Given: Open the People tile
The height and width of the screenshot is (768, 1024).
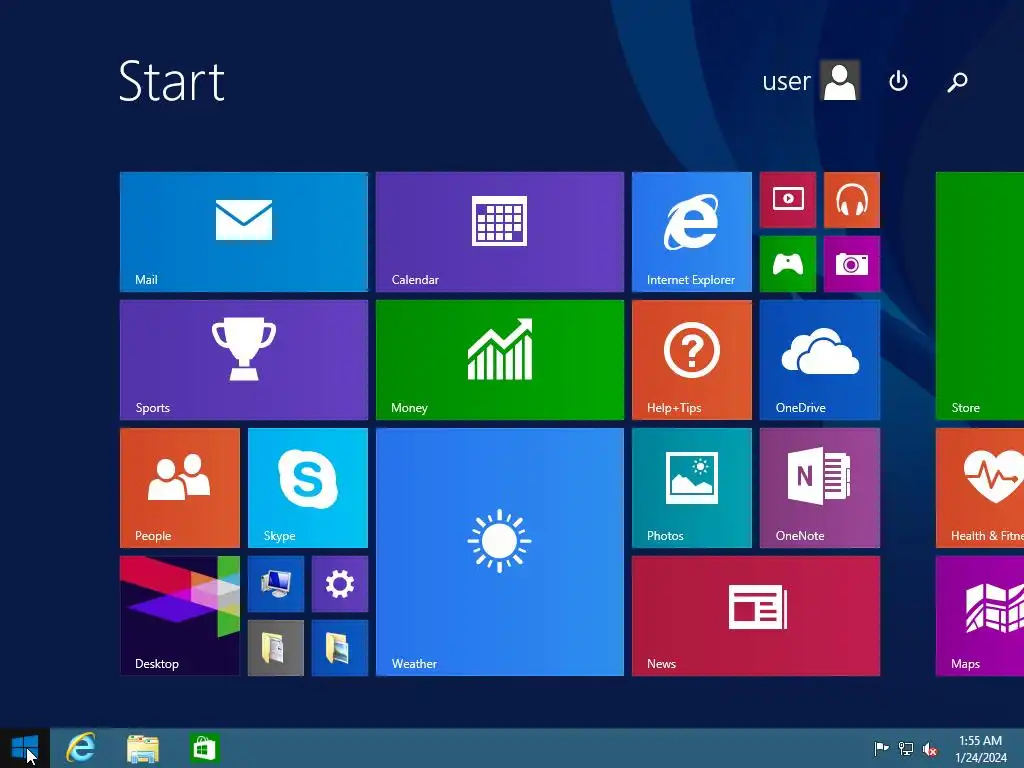Looking at the screenshot, I should (180, 488).
